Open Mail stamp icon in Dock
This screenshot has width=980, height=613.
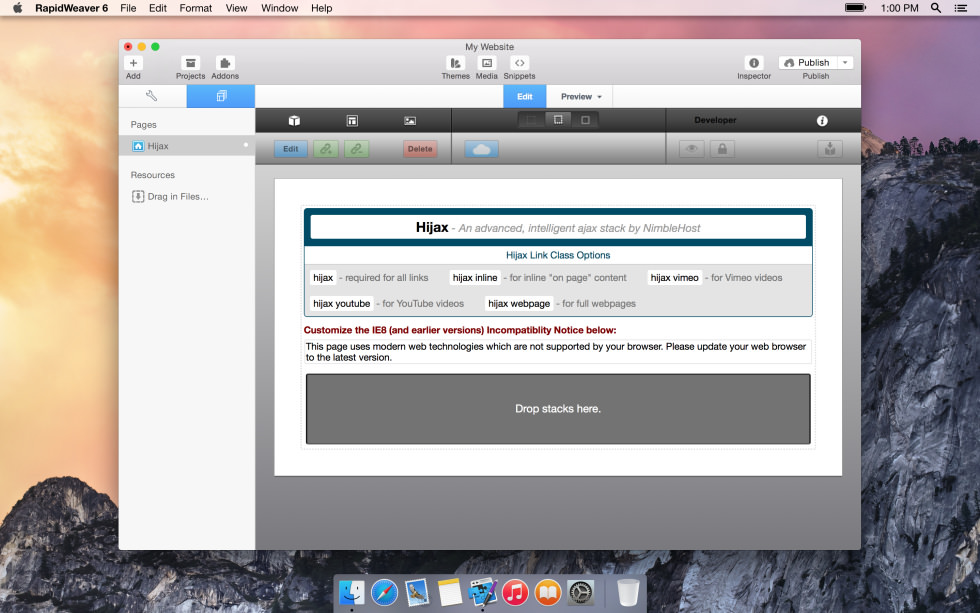tap(417, 592)
